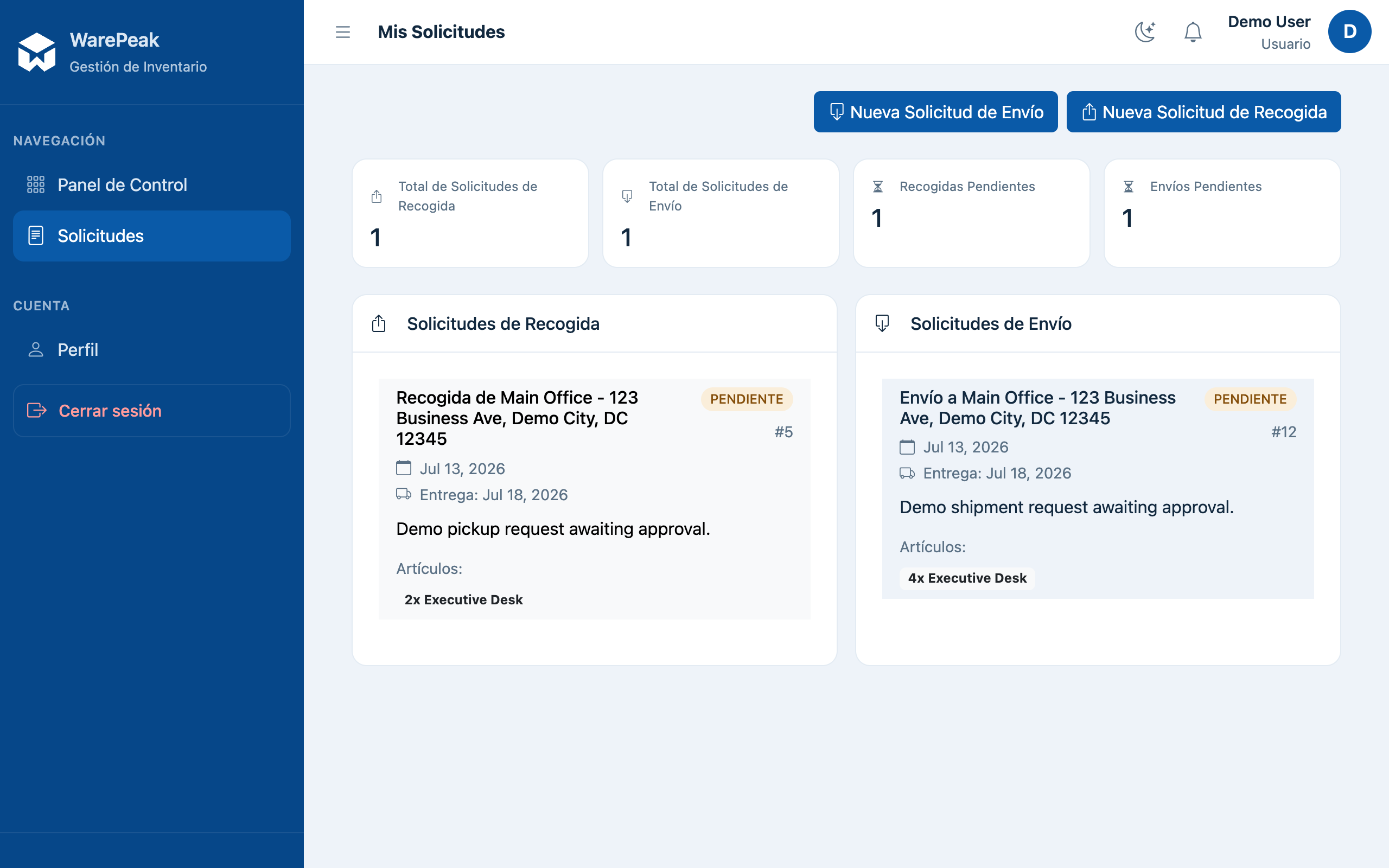
Task: Click PENDIENTE badge on pickup request
Action: click(x=746, y=399)
